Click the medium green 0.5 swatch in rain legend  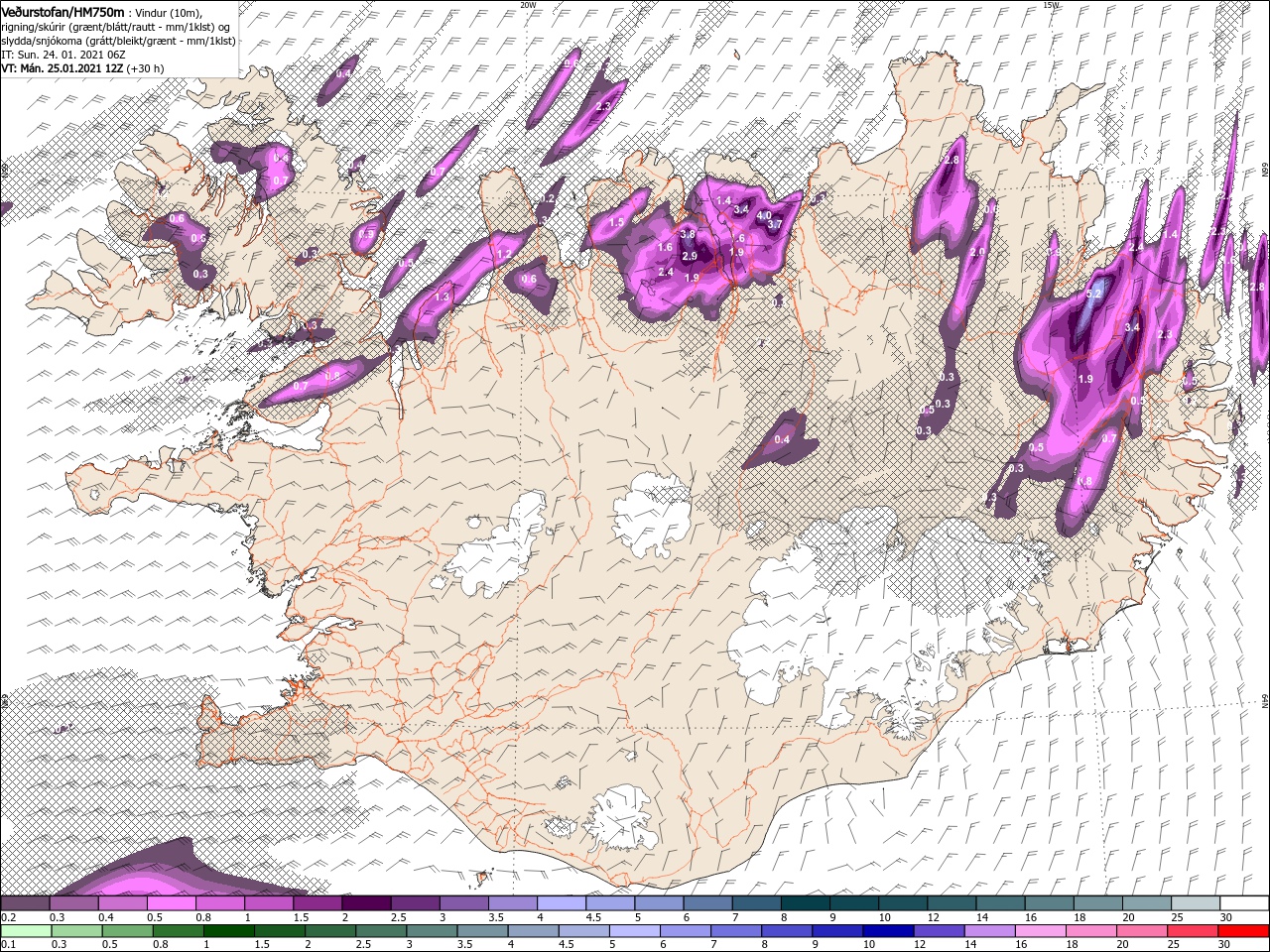(127, 931)
